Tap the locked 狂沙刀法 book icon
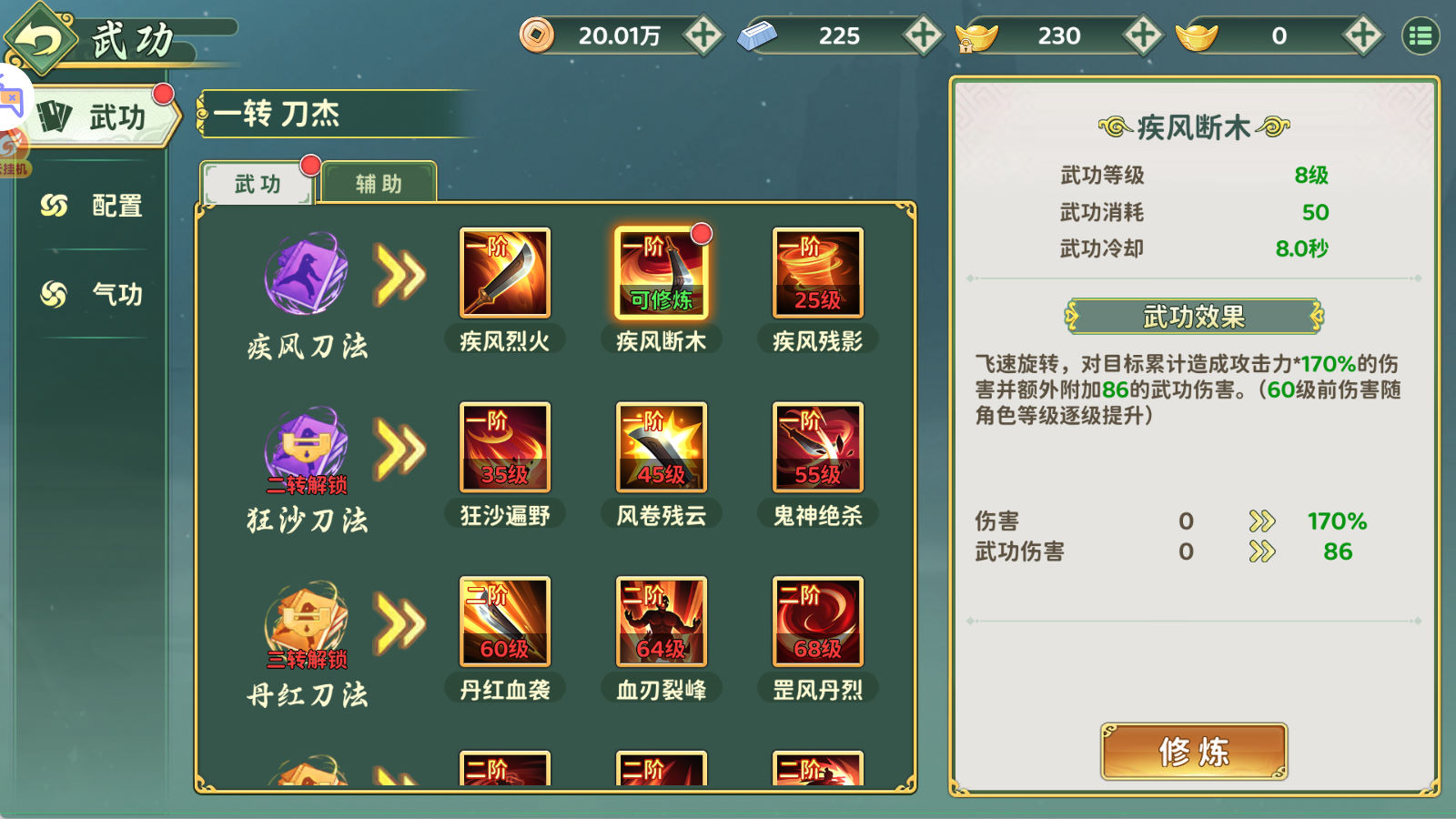This screenshot has width=1456, height=819. coord(307,448)
